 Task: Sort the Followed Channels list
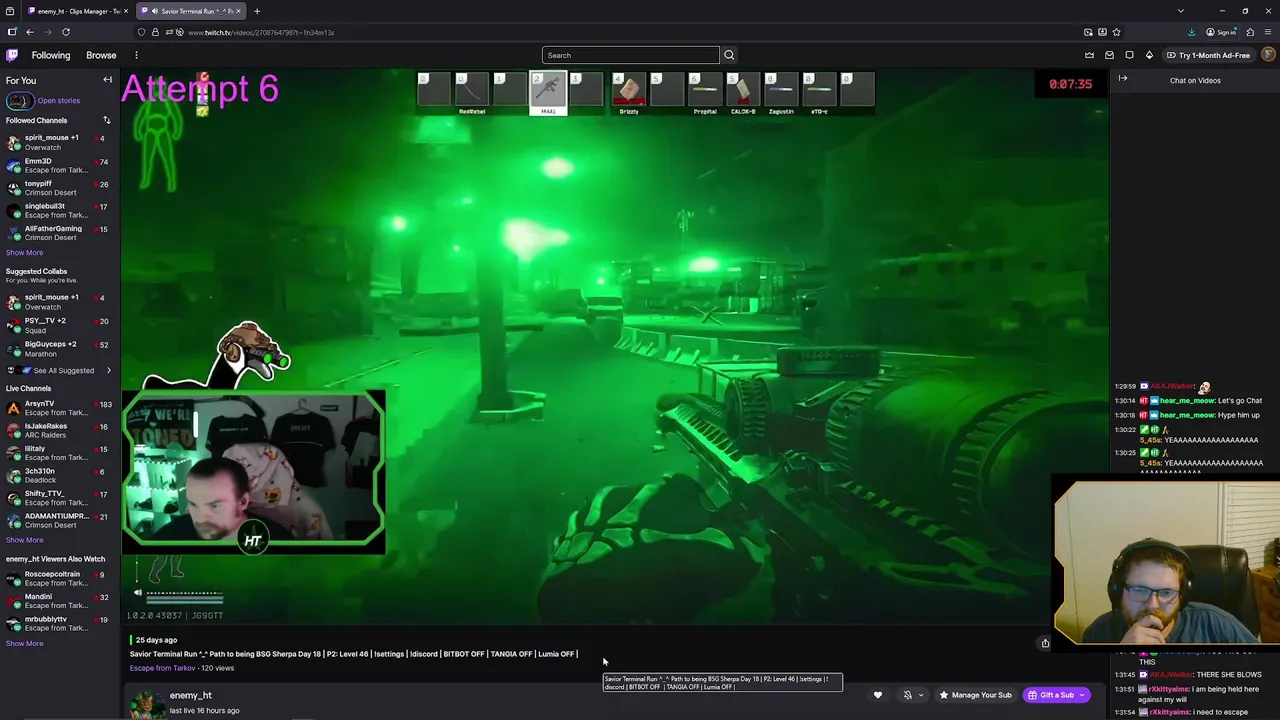pyautogui.click(x=106, y=120)
